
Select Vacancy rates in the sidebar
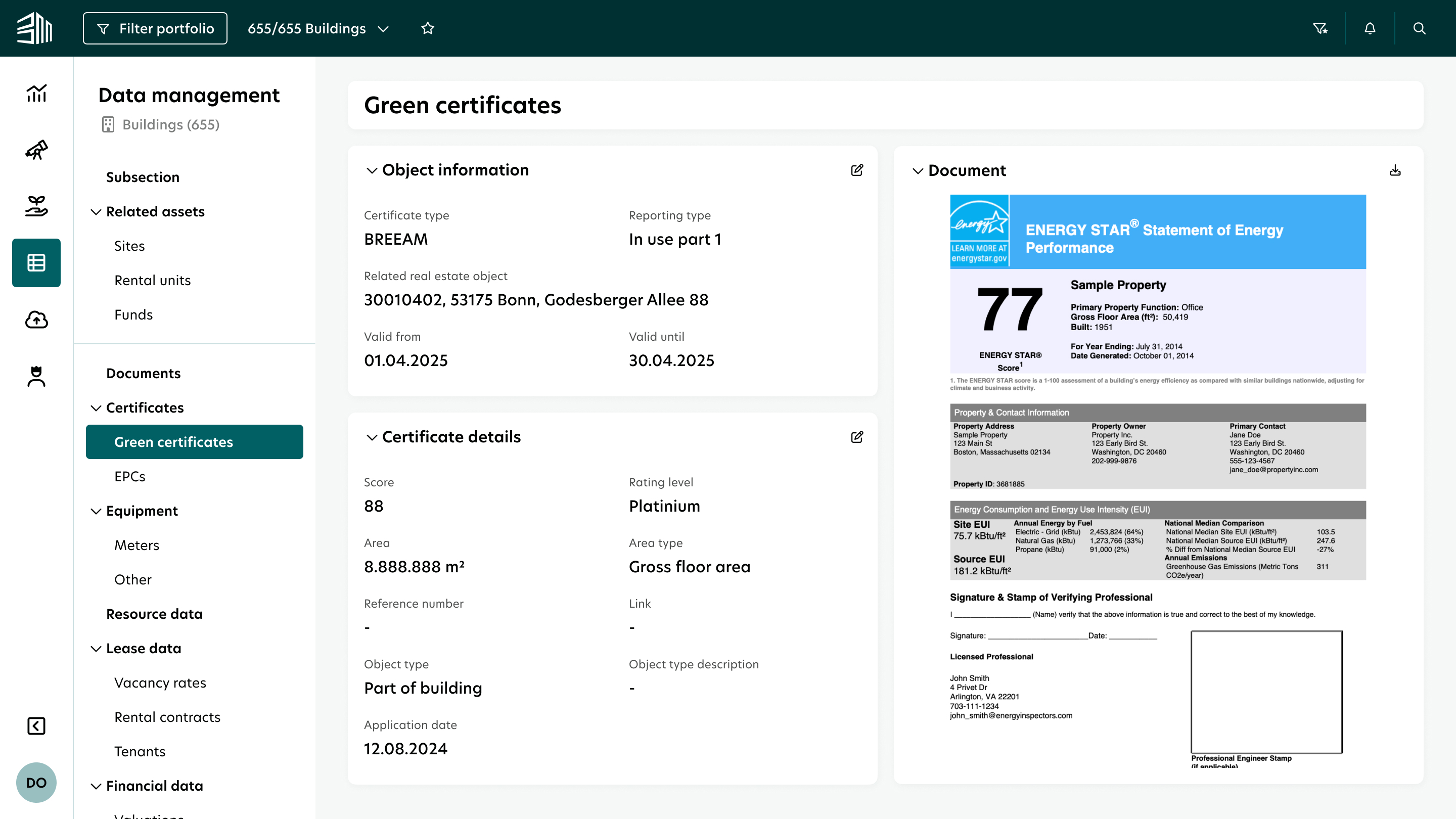click(160, 683)
